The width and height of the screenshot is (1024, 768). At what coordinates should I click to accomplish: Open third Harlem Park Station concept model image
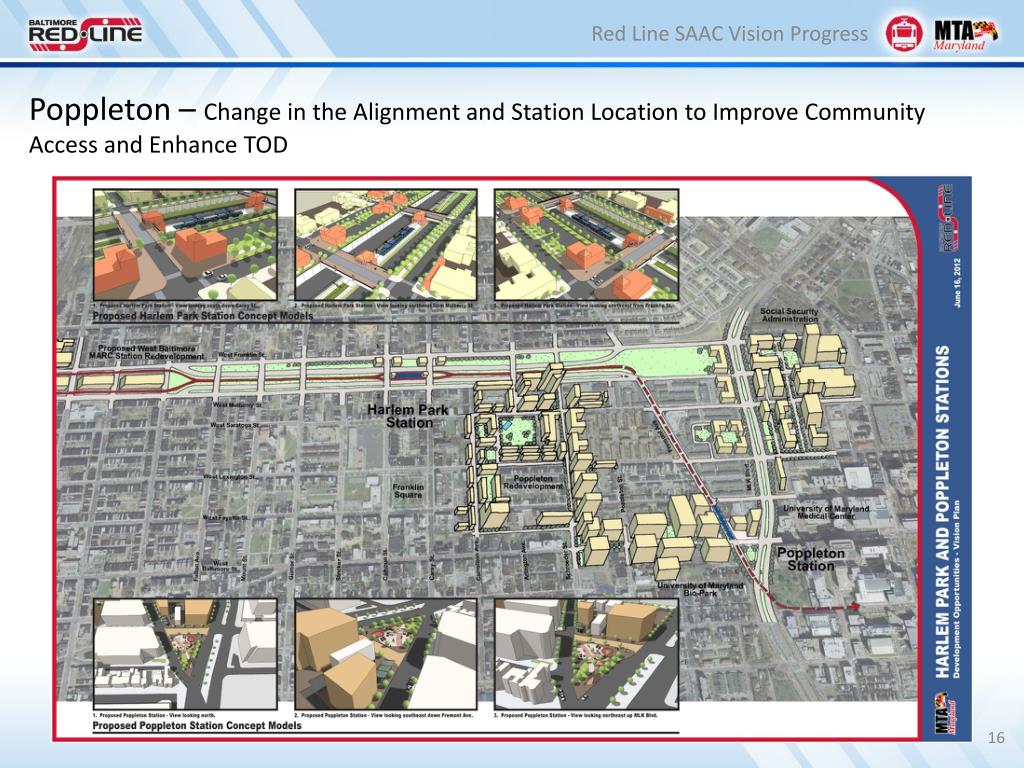click(x=586, y=245)
